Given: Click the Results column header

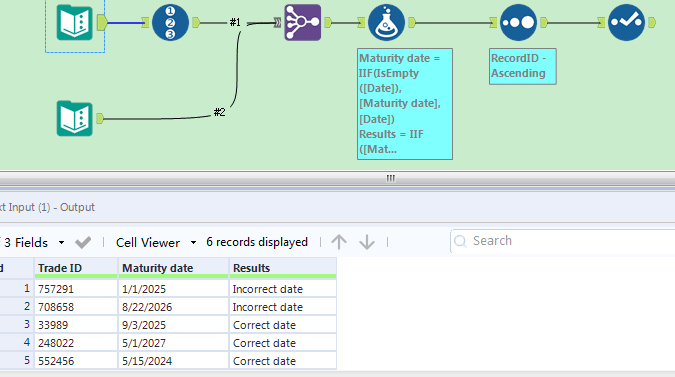Looking at the screenshot, I should (x=283, y=268).
